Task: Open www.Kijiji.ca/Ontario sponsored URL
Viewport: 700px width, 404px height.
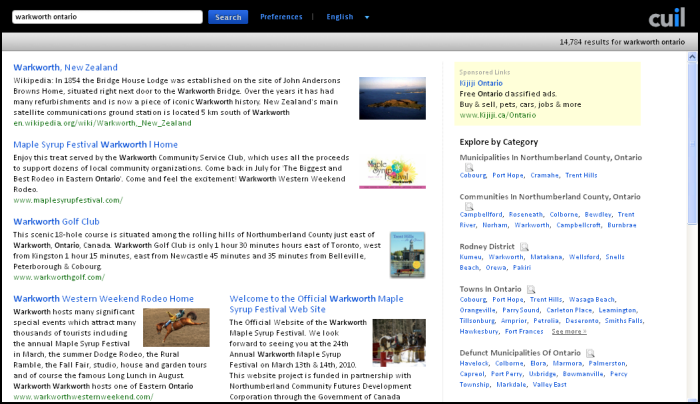Action: tap(498, 115)
